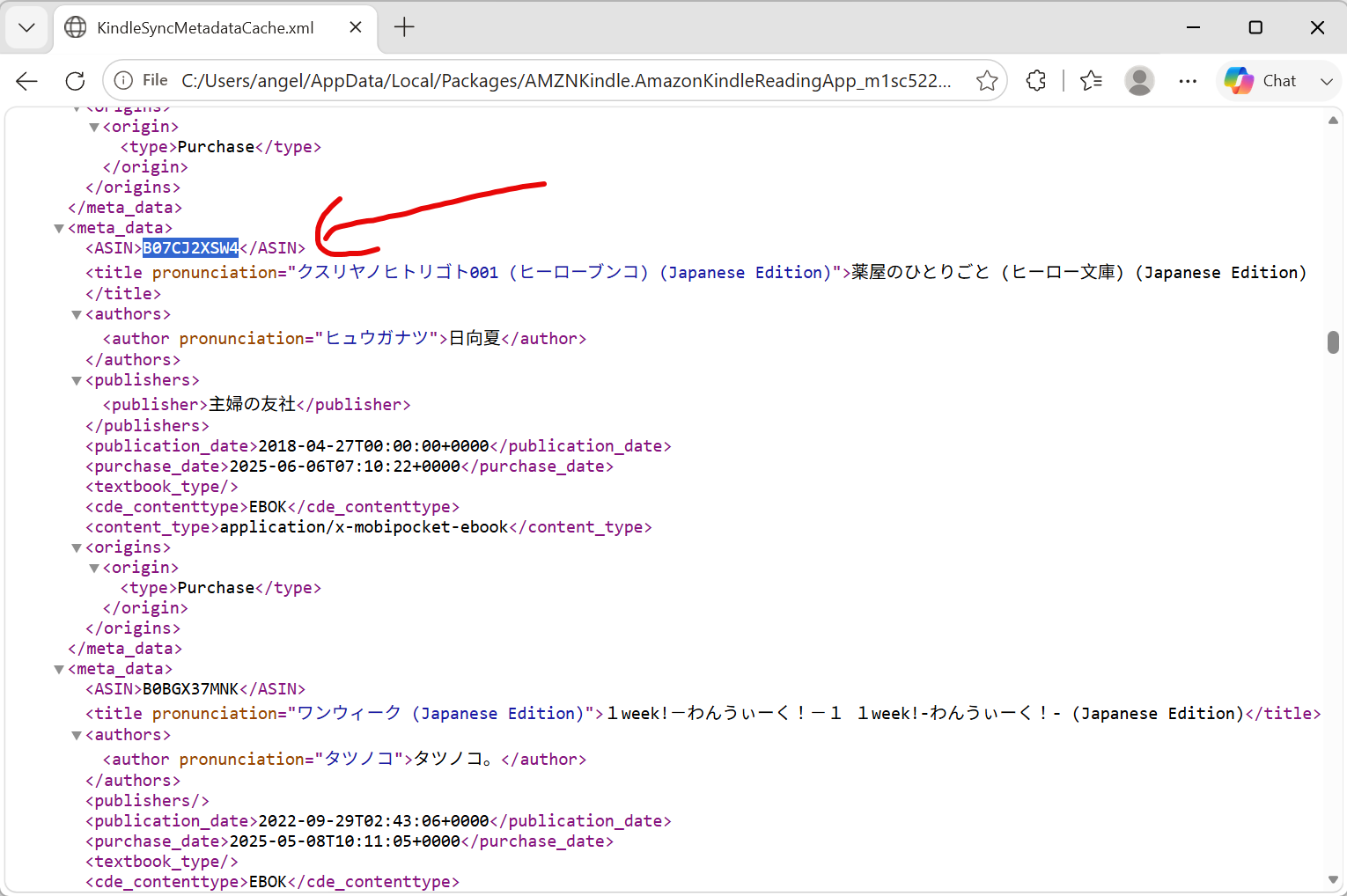Viewport: 1347px width, 896px height.
Task: Open the tab search chevron menu
Action: (26, 27)
